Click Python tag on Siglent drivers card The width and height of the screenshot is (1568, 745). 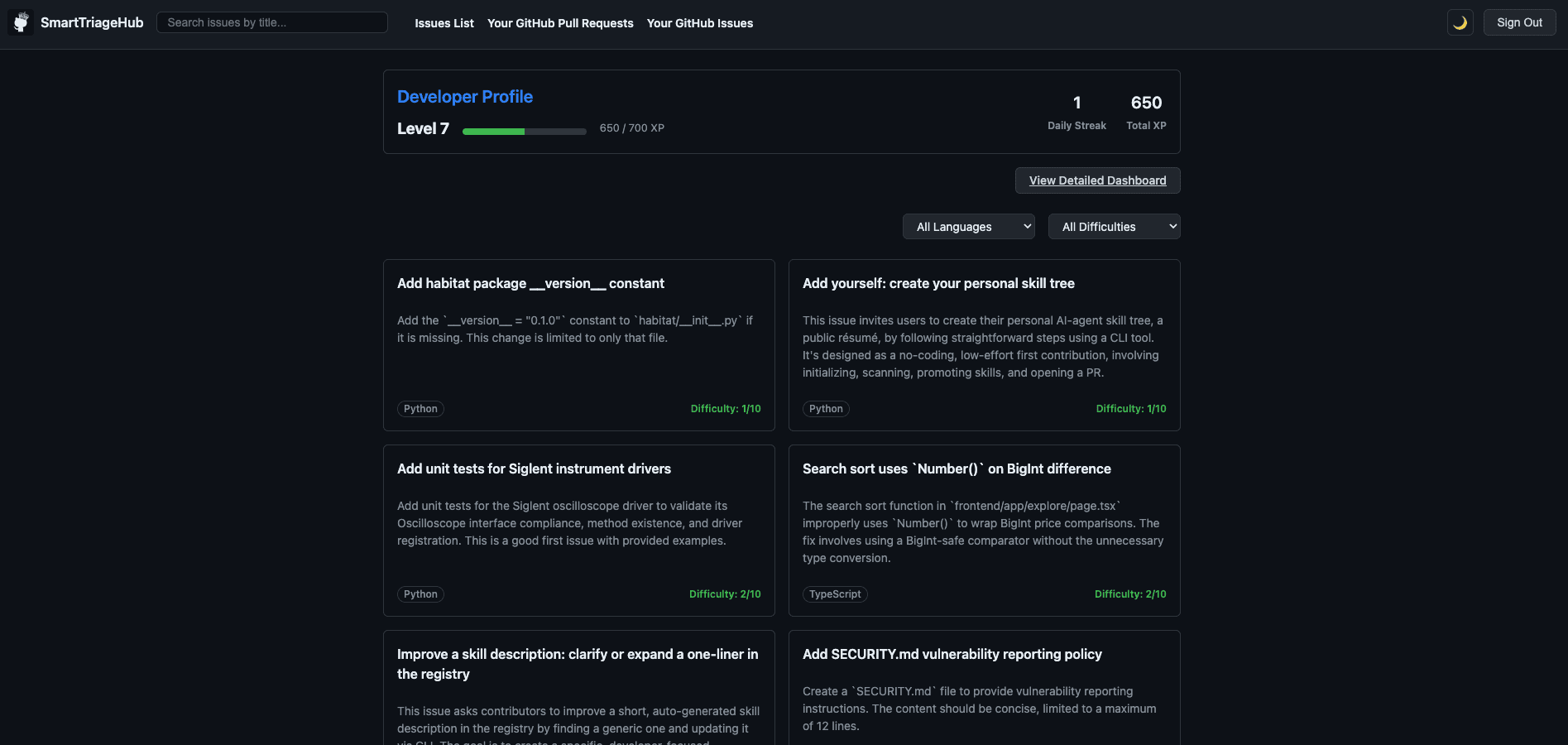coord(420,594)
